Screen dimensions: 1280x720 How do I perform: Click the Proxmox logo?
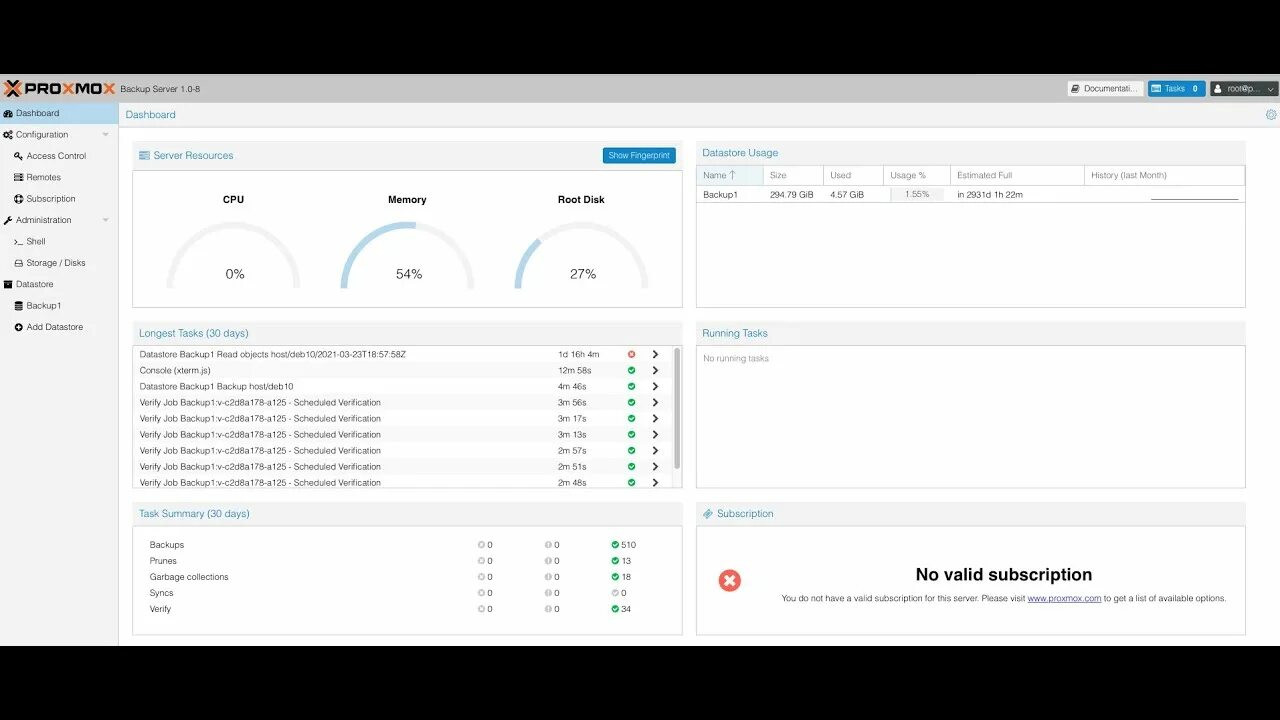[x=60, y=88]
